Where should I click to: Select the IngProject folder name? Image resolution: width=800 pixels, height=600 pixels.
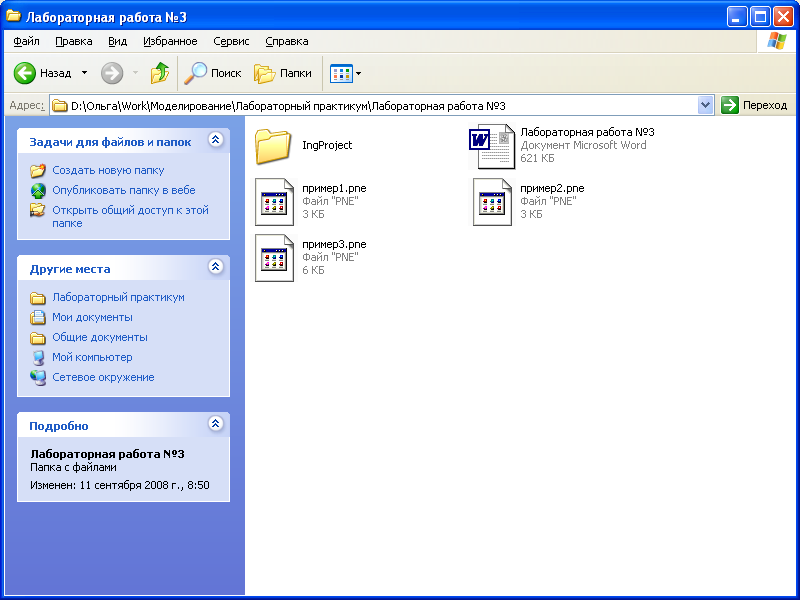click(x=327, y=145)
